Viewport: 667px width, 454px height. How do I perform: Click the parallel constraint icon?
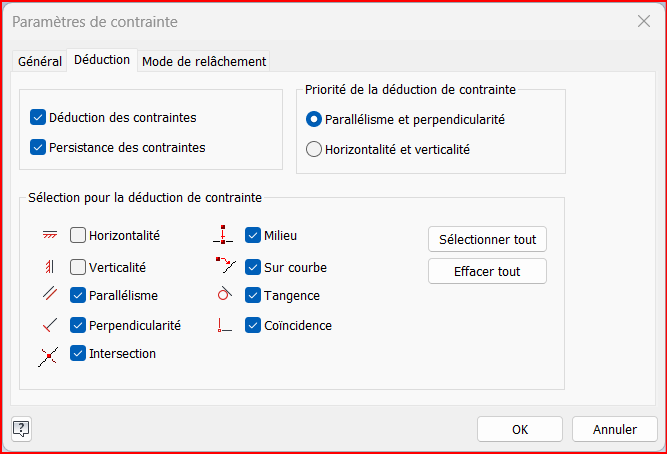pos(50,295)
